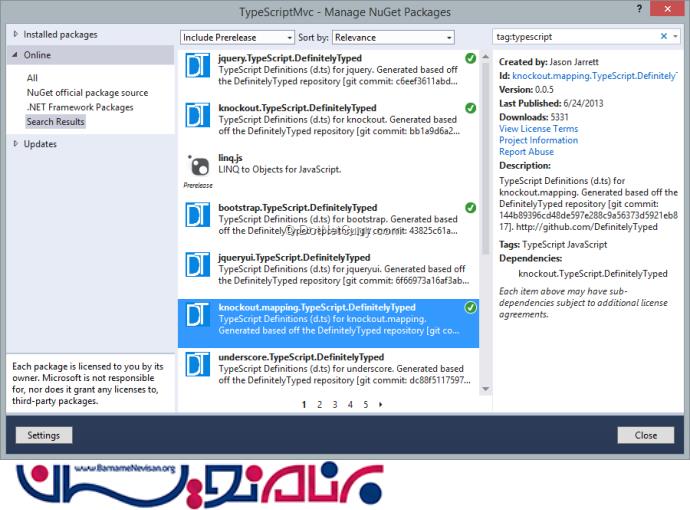Click the list scrollbar down arrow
This screenshot has height=510, width=690.
click(485, 389)
